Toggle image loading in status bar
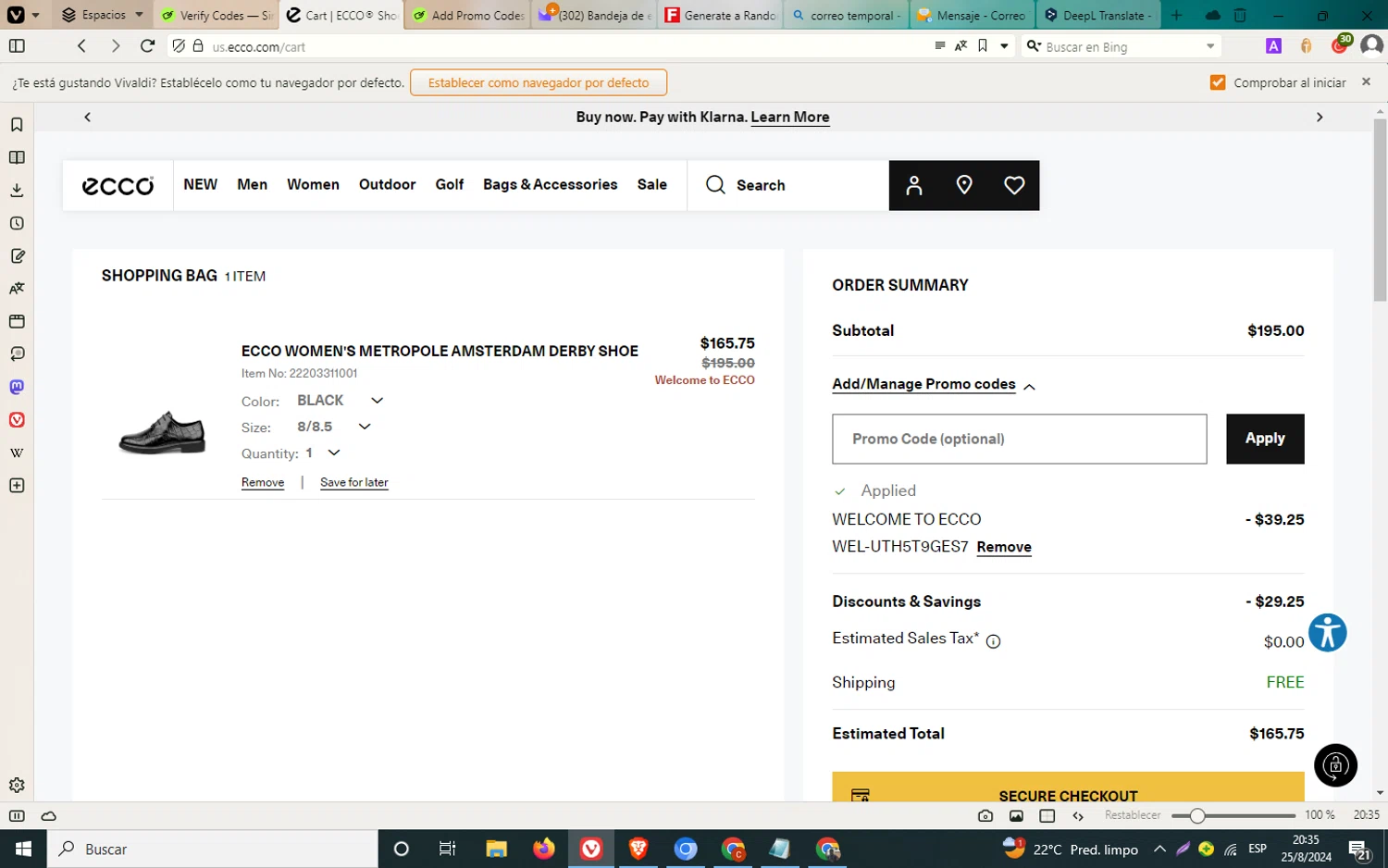1388x868 pixels. click(x=1016, y=815)
